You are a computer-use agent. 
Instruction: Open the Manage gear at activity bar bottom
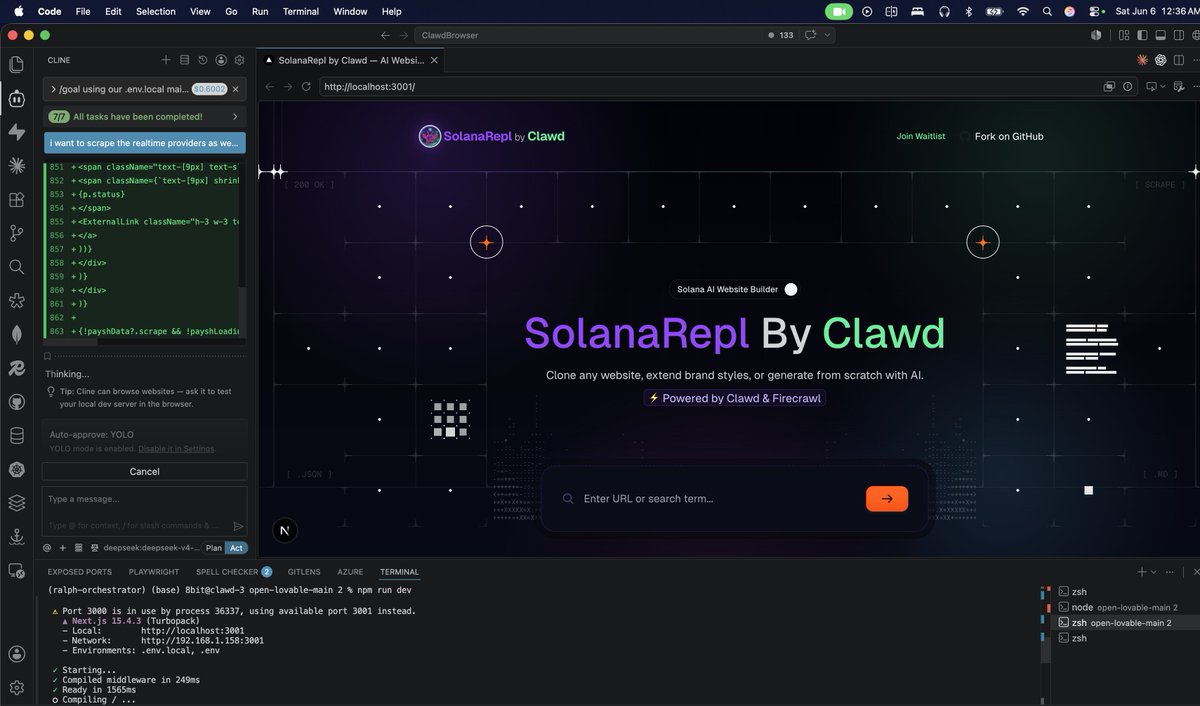(16, 688)
